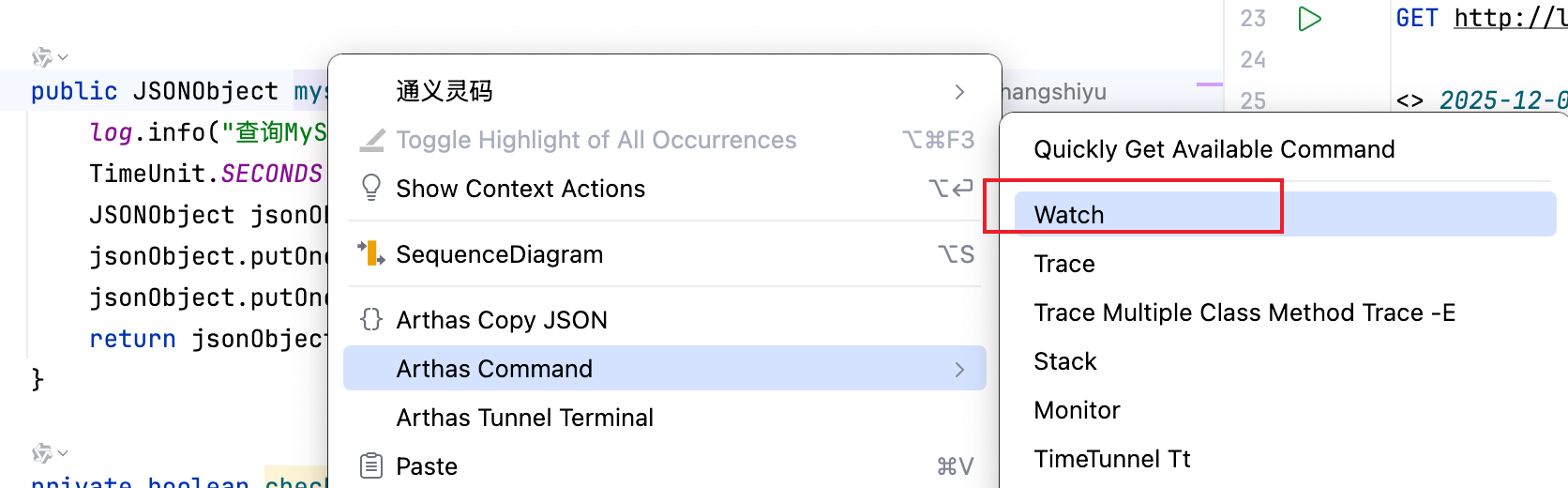Click the green run request gutter icon

1309,19
